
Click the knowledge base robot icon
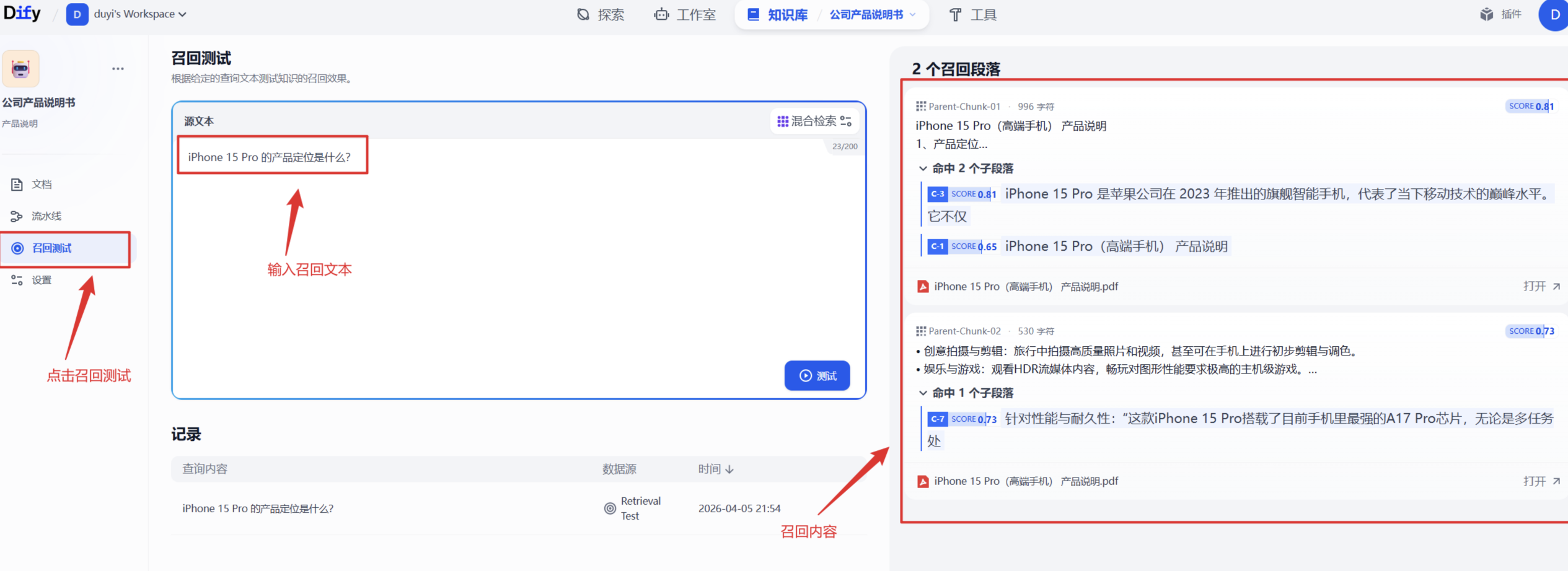point(20,69)
